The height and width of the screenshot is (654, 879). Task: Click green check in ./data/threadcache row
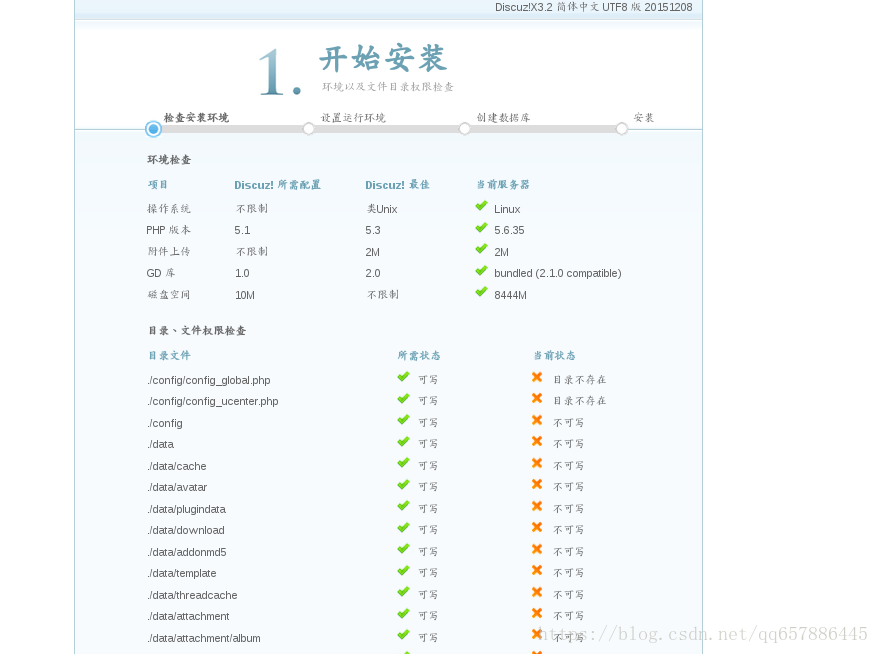pos(404,592)
